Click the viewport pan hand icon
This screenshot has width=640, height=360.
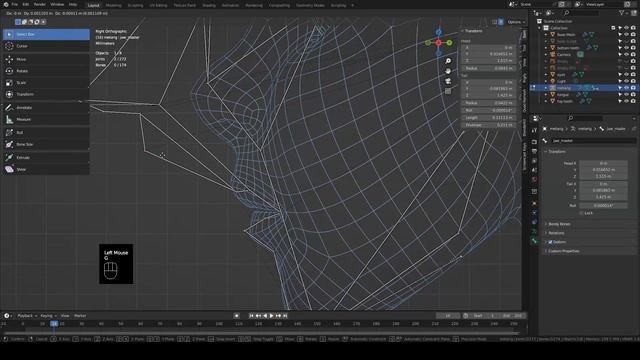(448, 71)
